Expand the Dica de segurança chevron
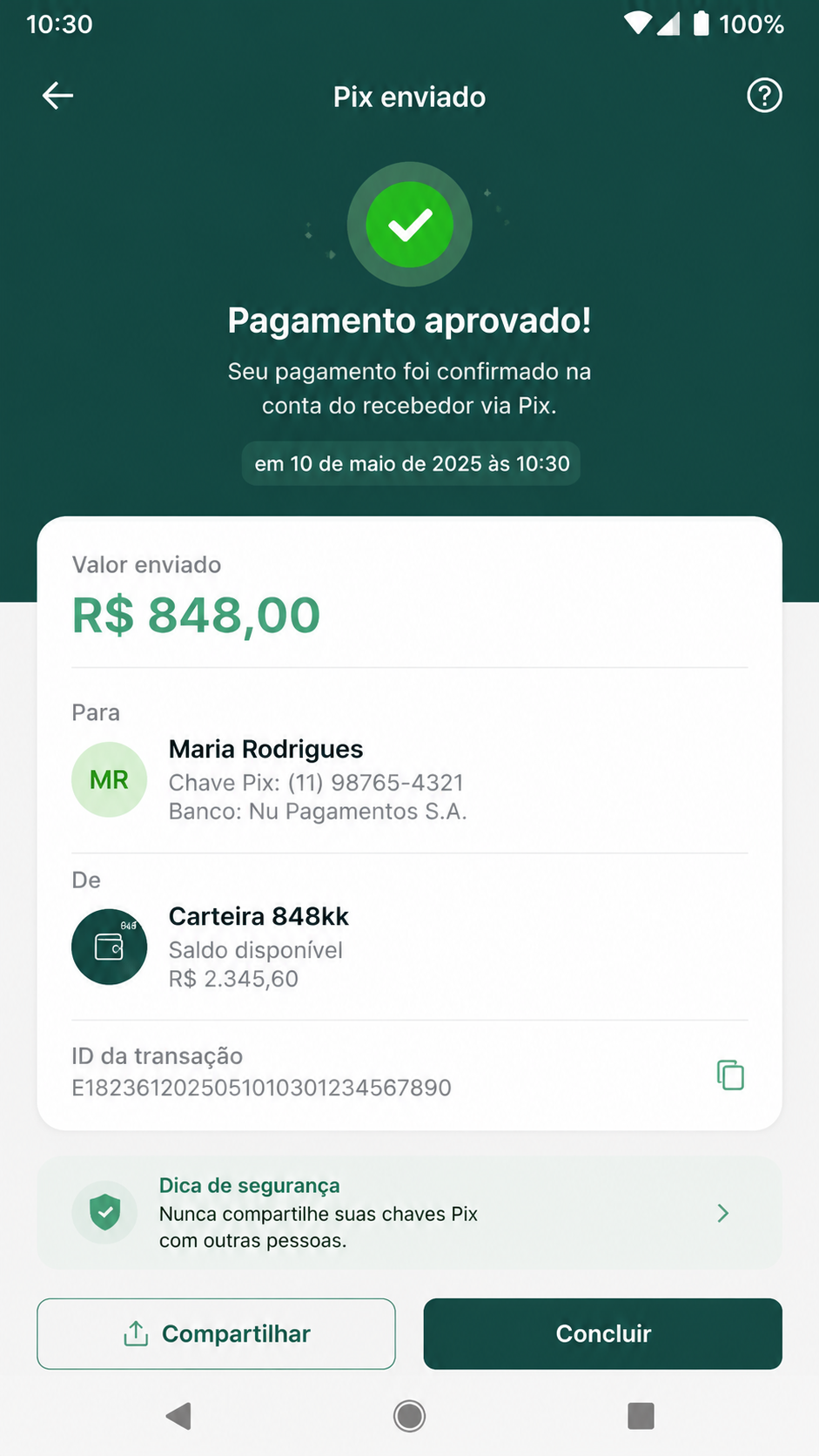 [722, 1213]
